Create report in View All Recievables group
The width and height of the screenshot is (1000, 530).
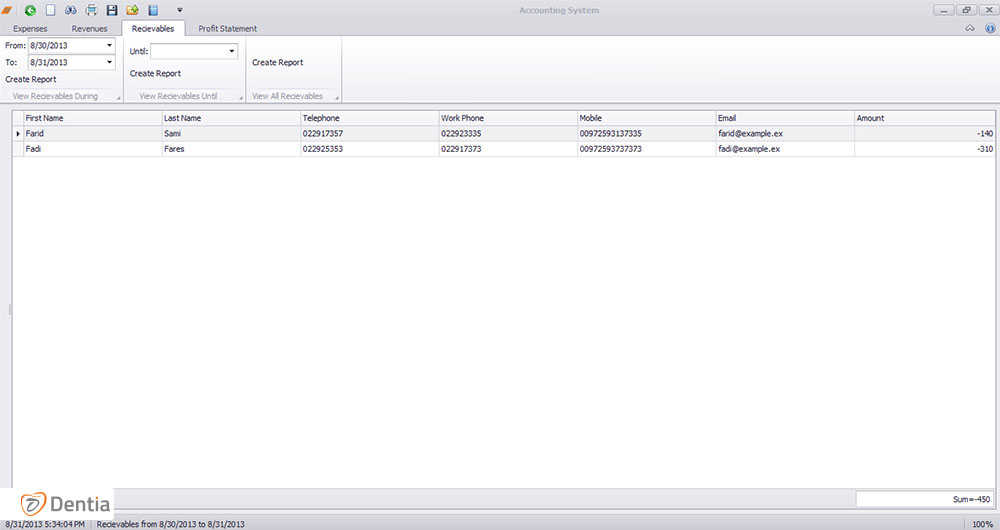277,62
